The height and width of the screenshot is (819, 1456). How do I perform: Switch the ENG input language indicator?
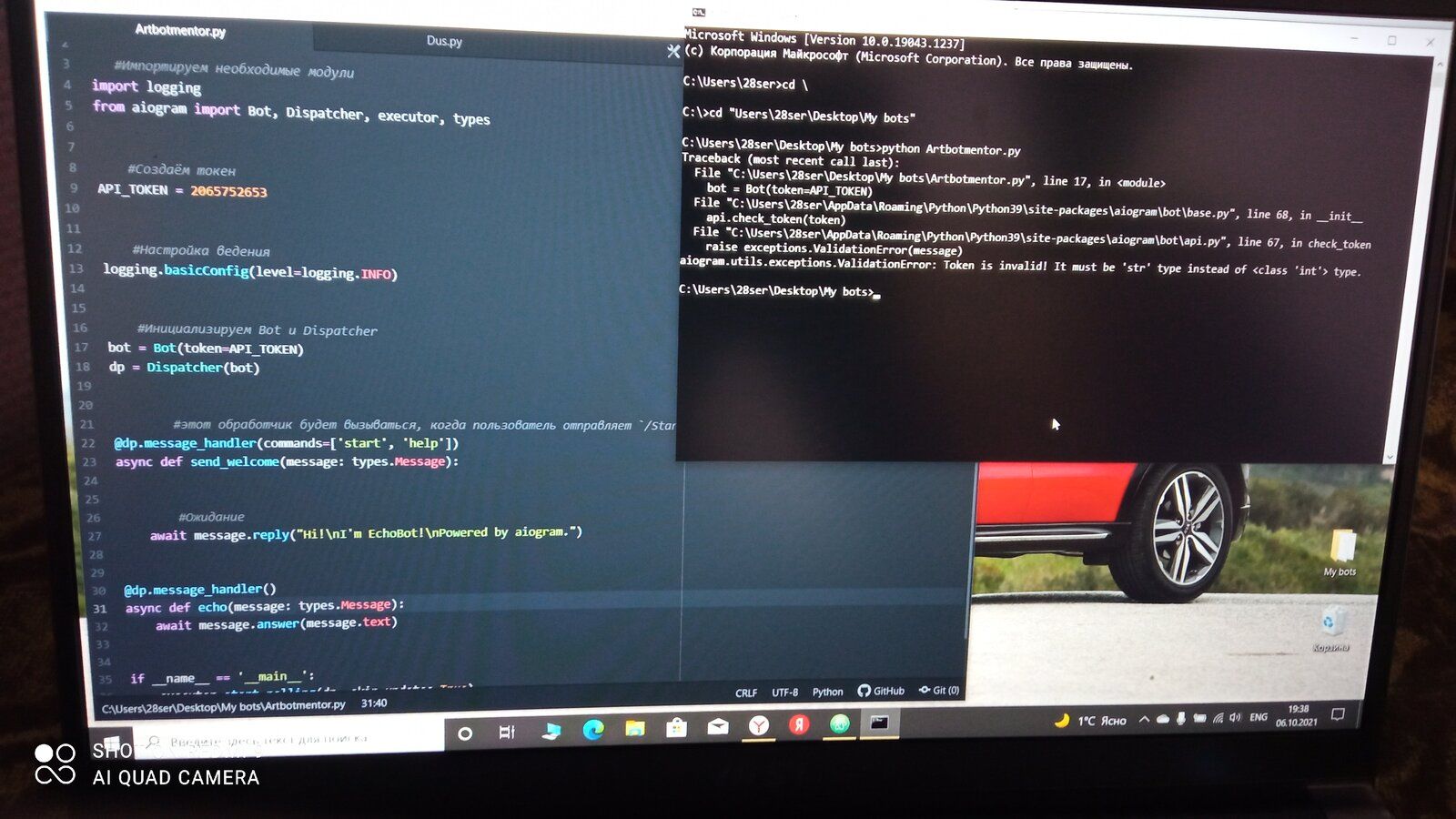pyautogui.click(x=1259, y=717)
